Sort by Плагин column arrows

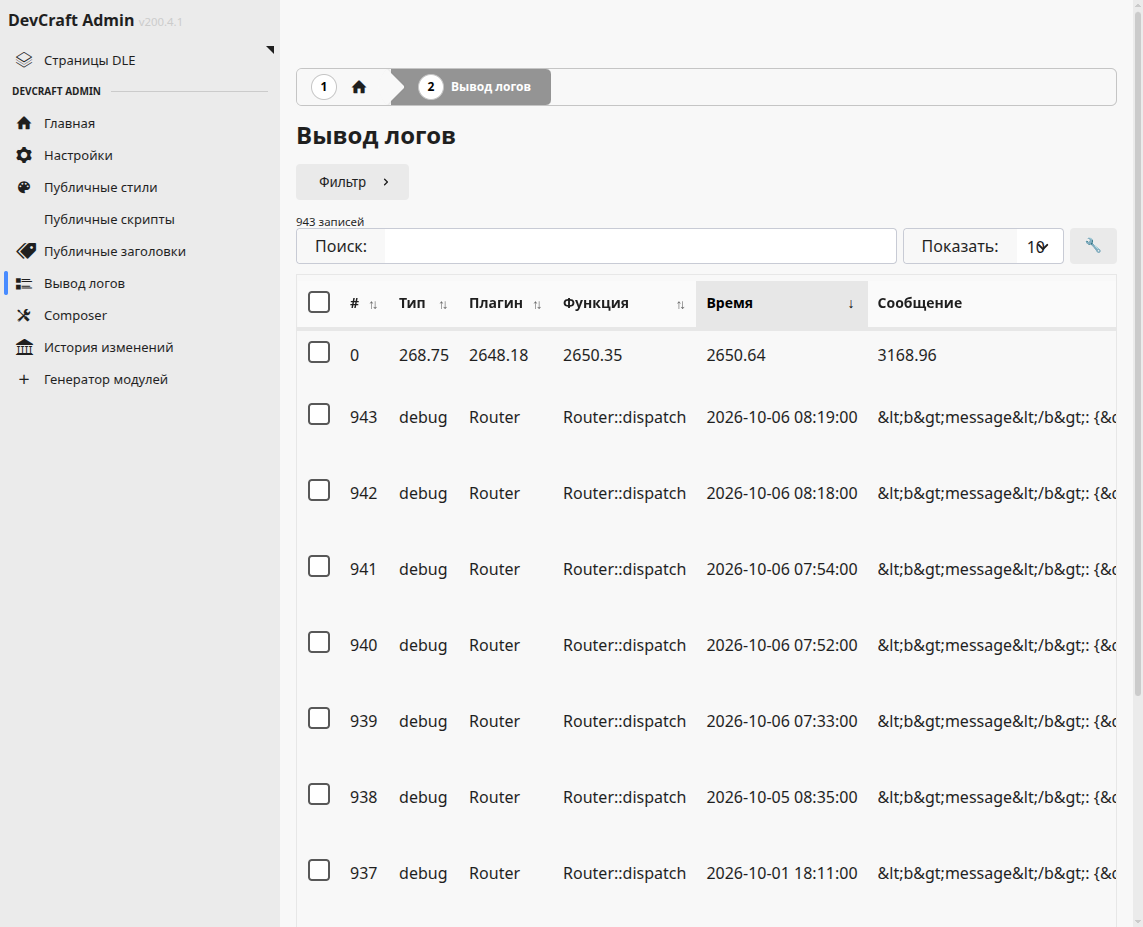coord(537,305)
